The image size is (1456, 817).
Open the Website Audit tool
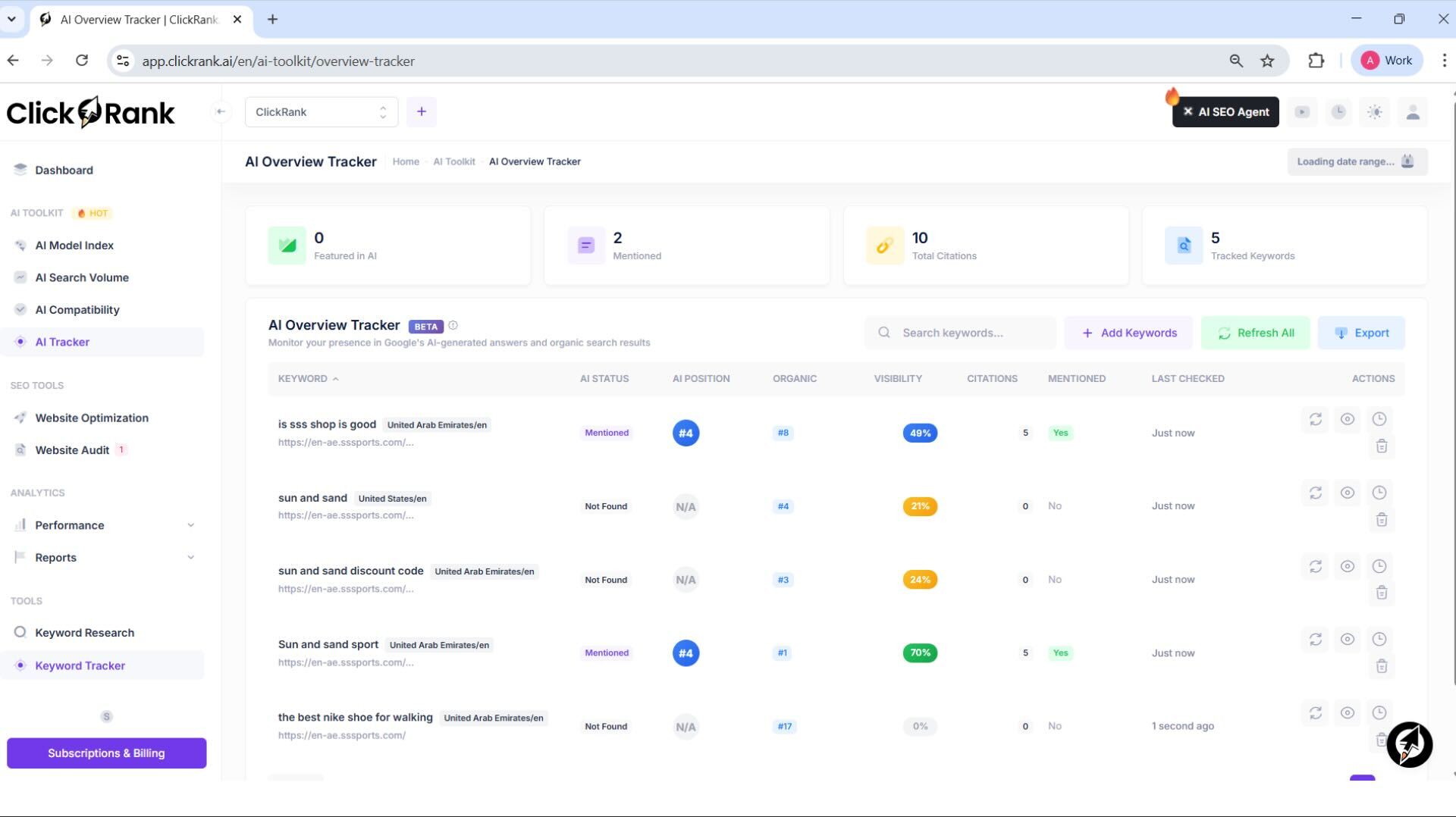(71, 449)
